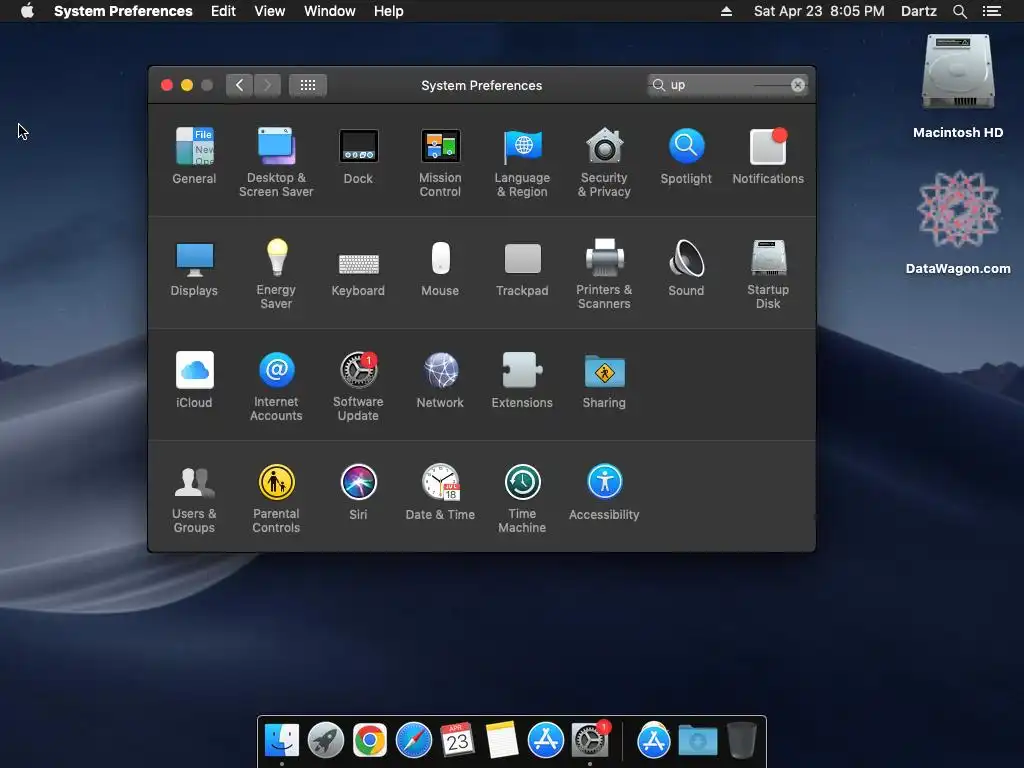Open the Dartz user menu
The height and width of the screenshot is (768, 1024).
click(x=919, y=11)
